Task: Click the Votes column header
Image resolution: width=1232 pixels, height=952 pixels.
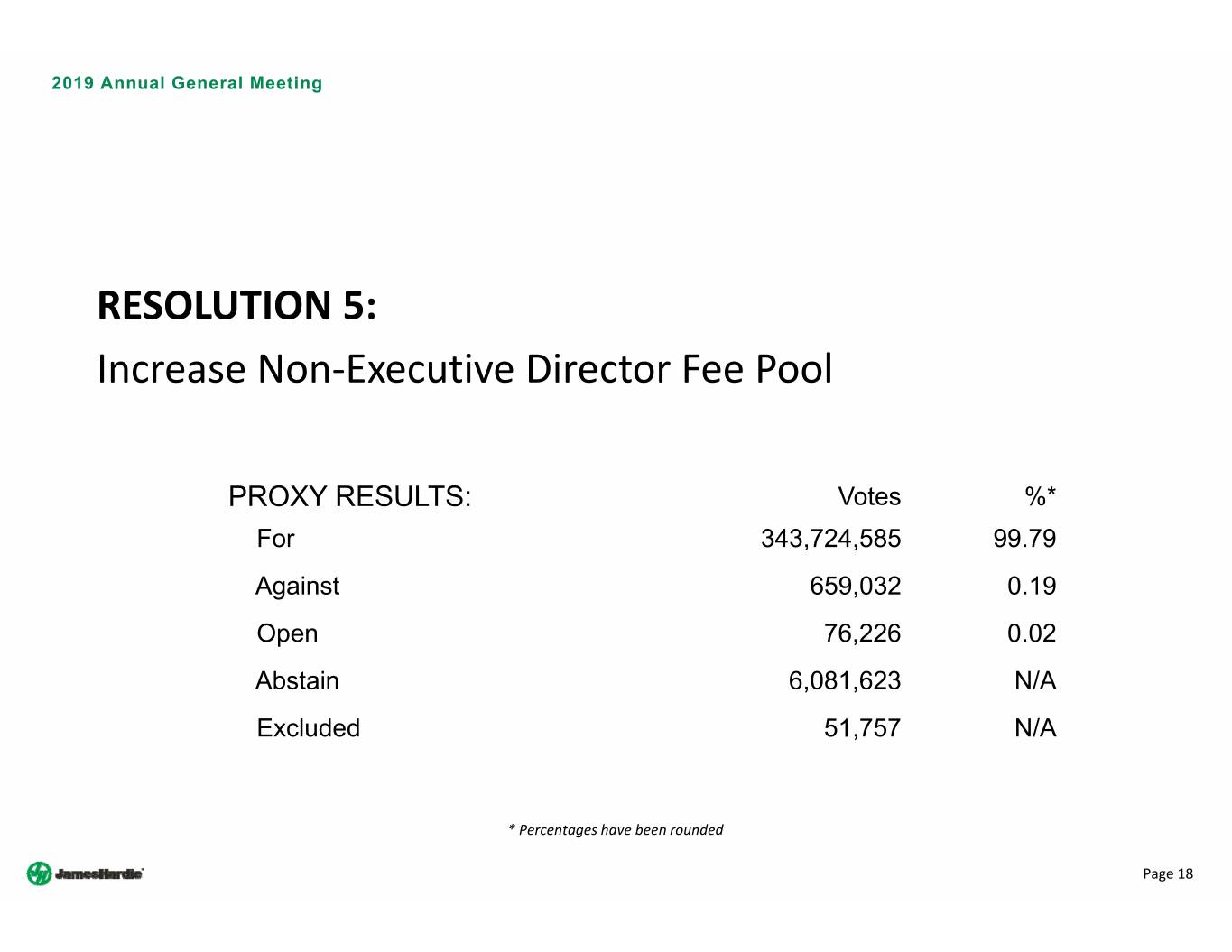Action: (869, 496)
